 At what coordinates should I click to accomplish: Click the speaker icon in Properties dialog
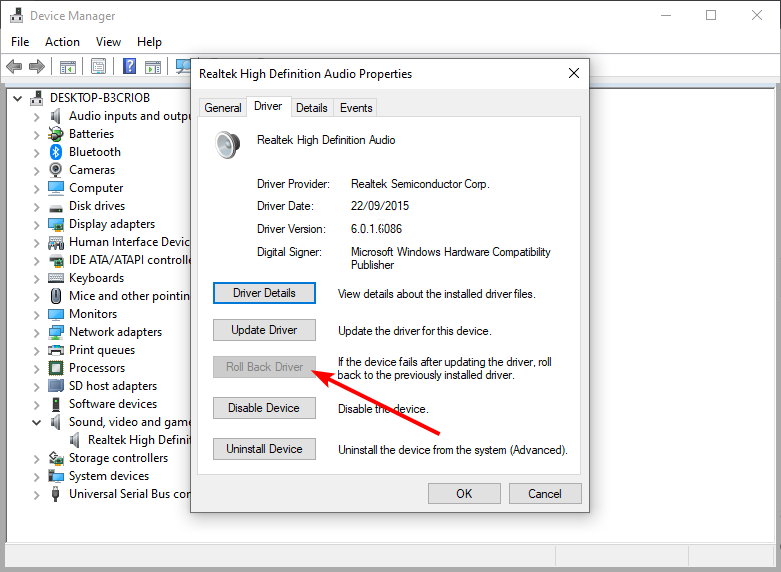pos(228,144)
